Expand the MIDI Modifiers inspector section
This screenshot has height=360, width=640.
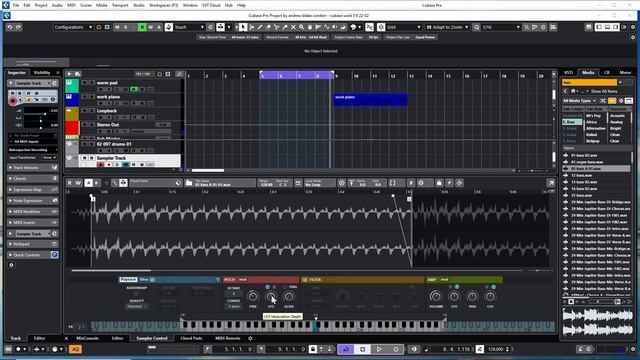pyautogui.click(x=33, y=212)
